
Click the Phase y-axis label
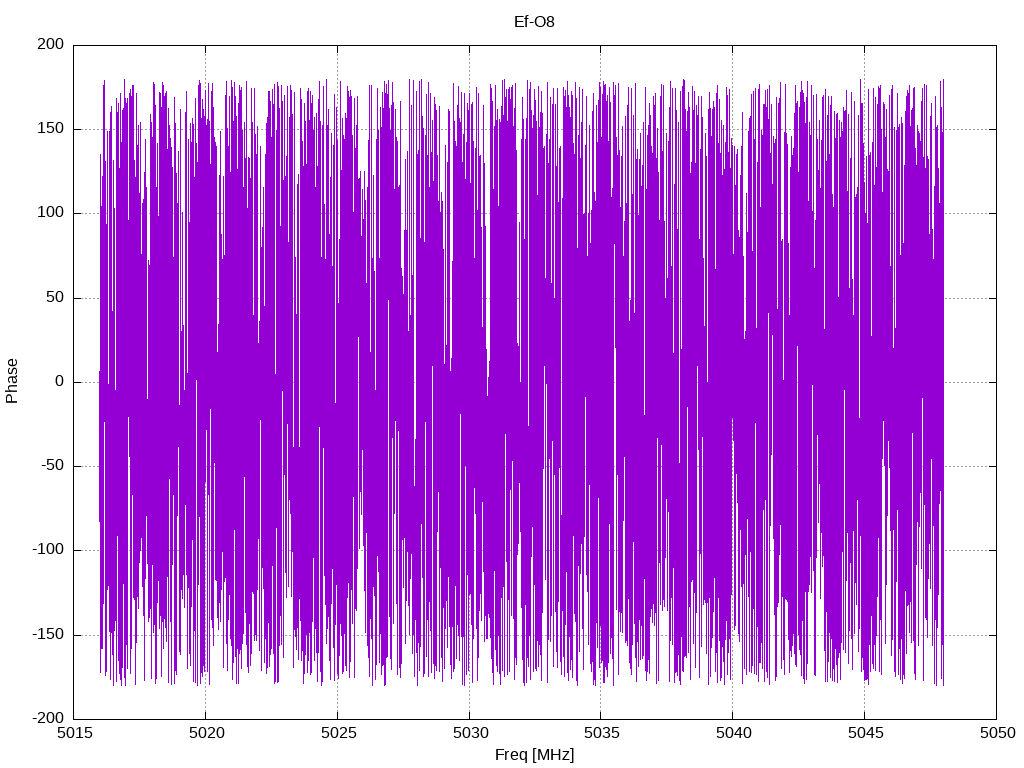click(x=12, y=381)
